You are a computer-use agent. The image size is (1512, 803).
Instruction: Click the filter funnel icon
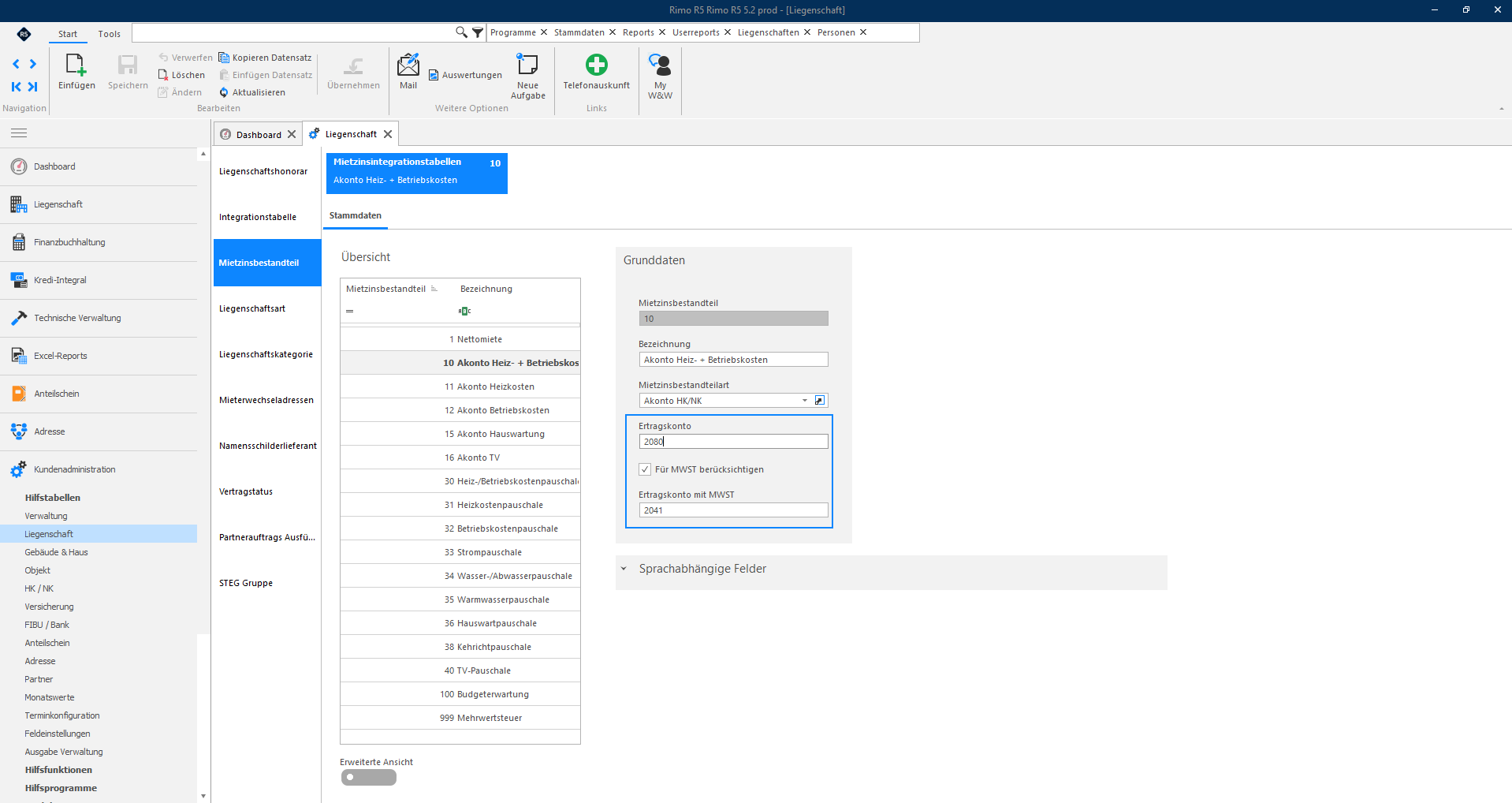tap(478, 32)
